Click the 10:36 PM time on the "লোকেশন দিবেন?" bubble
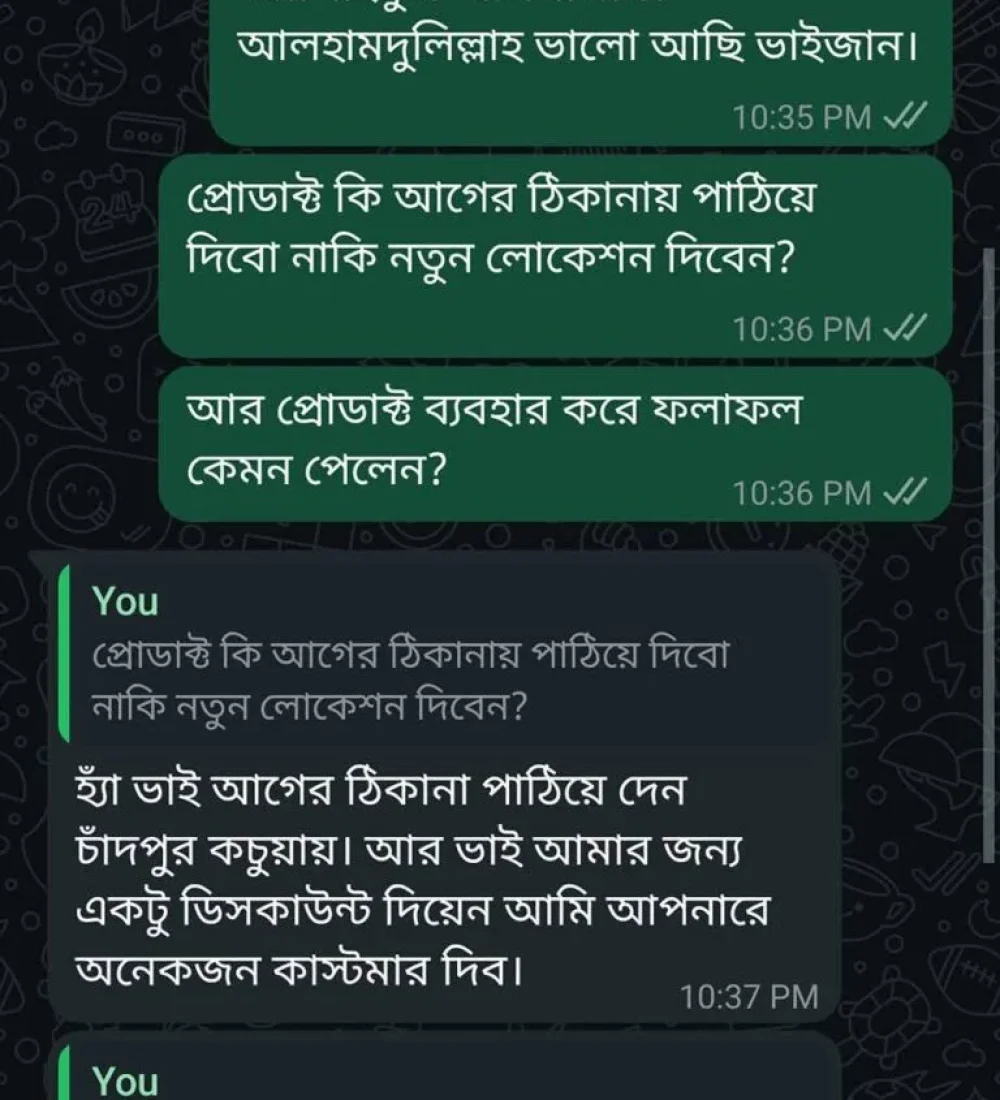 point(802,328)
